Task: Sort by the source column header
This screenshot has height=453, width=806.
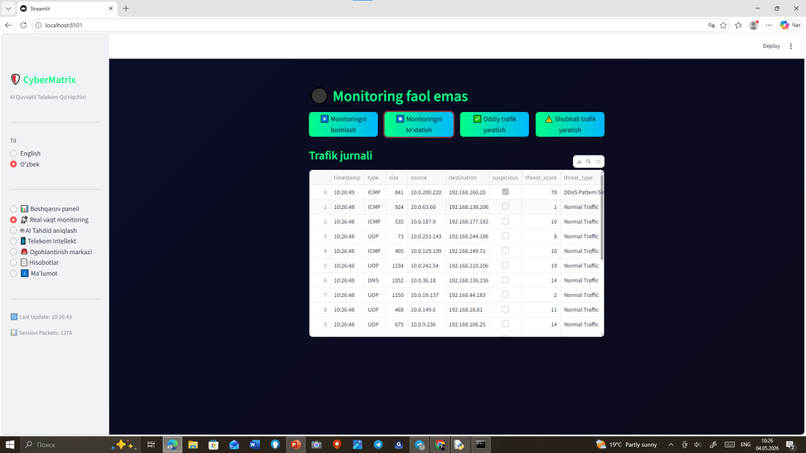Action: [426, 178]
